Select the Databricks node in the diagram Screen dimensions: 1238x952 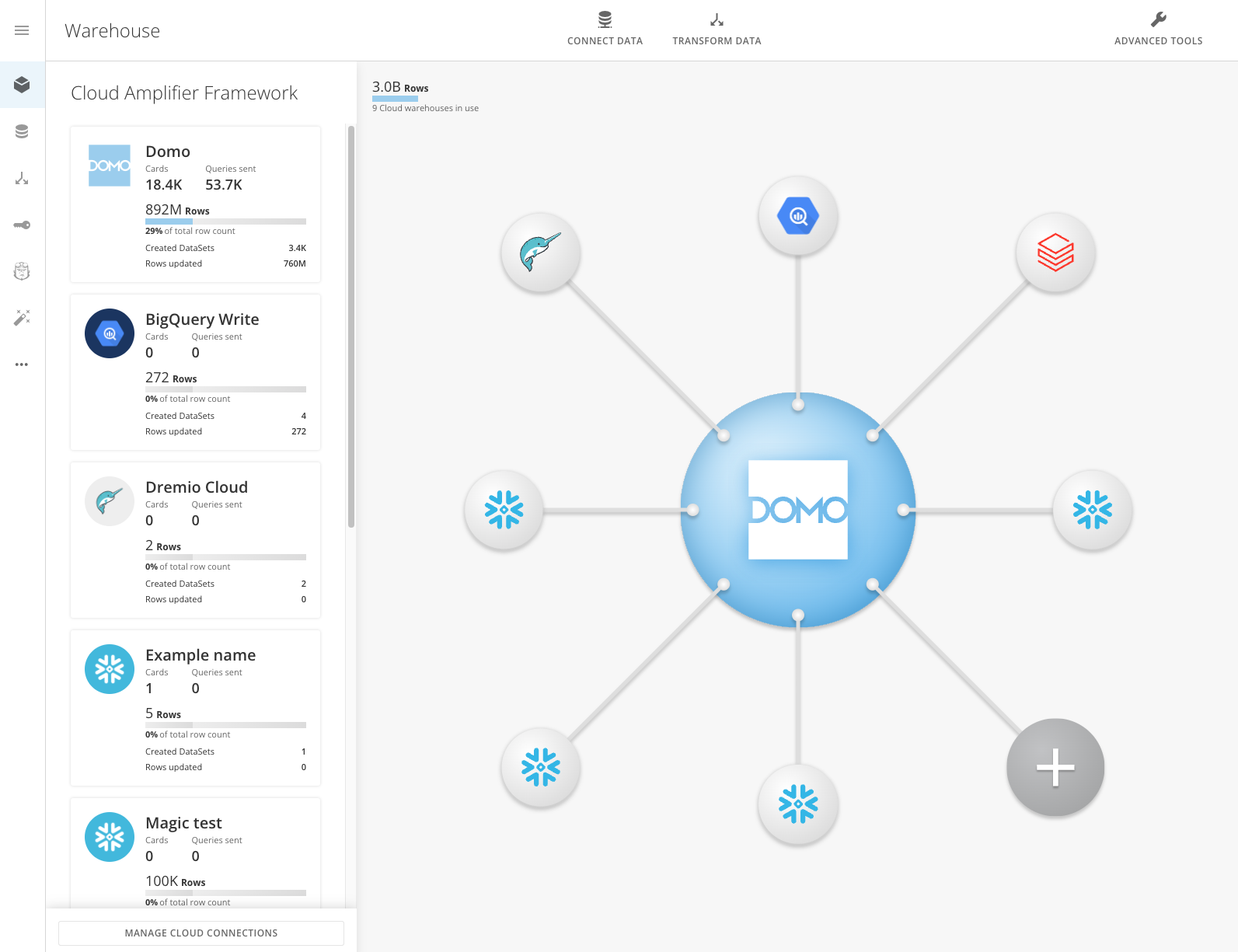point(1055,253)
